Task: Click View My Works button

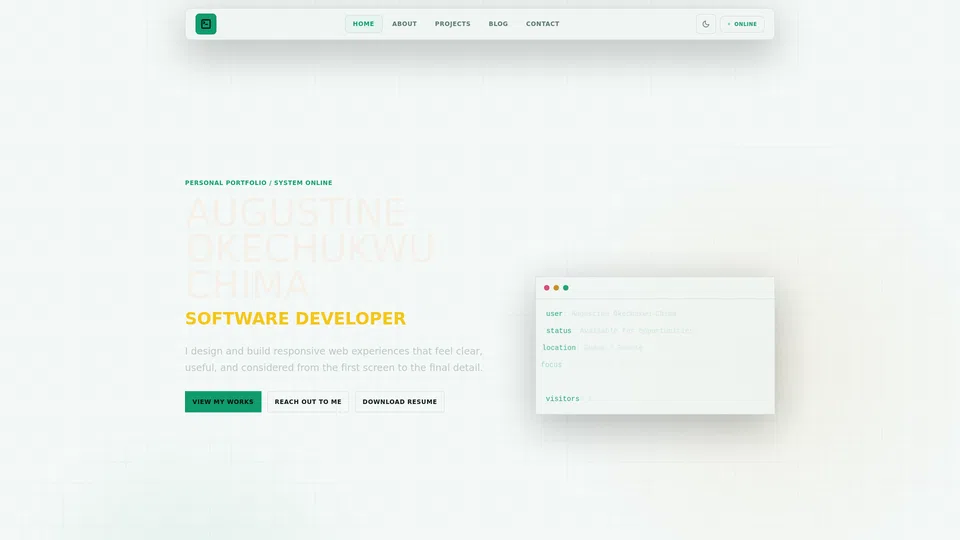Action: [x=223, y=402]
